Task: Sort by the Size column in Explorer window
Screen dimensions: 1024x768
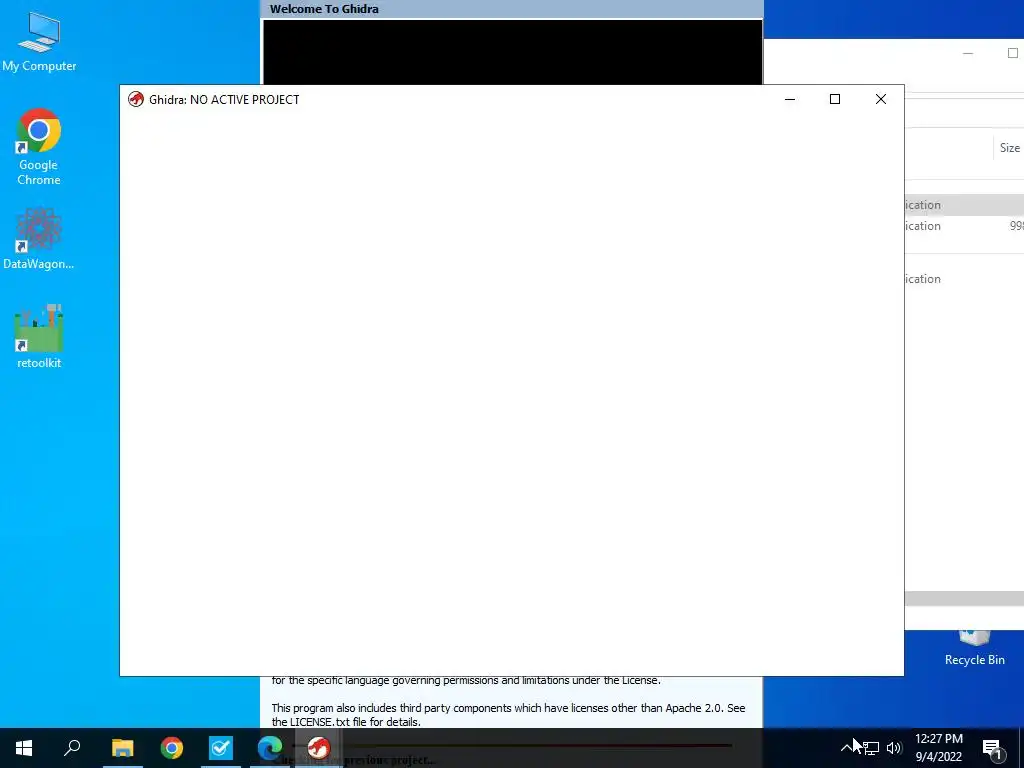Action: [1009, 148]
